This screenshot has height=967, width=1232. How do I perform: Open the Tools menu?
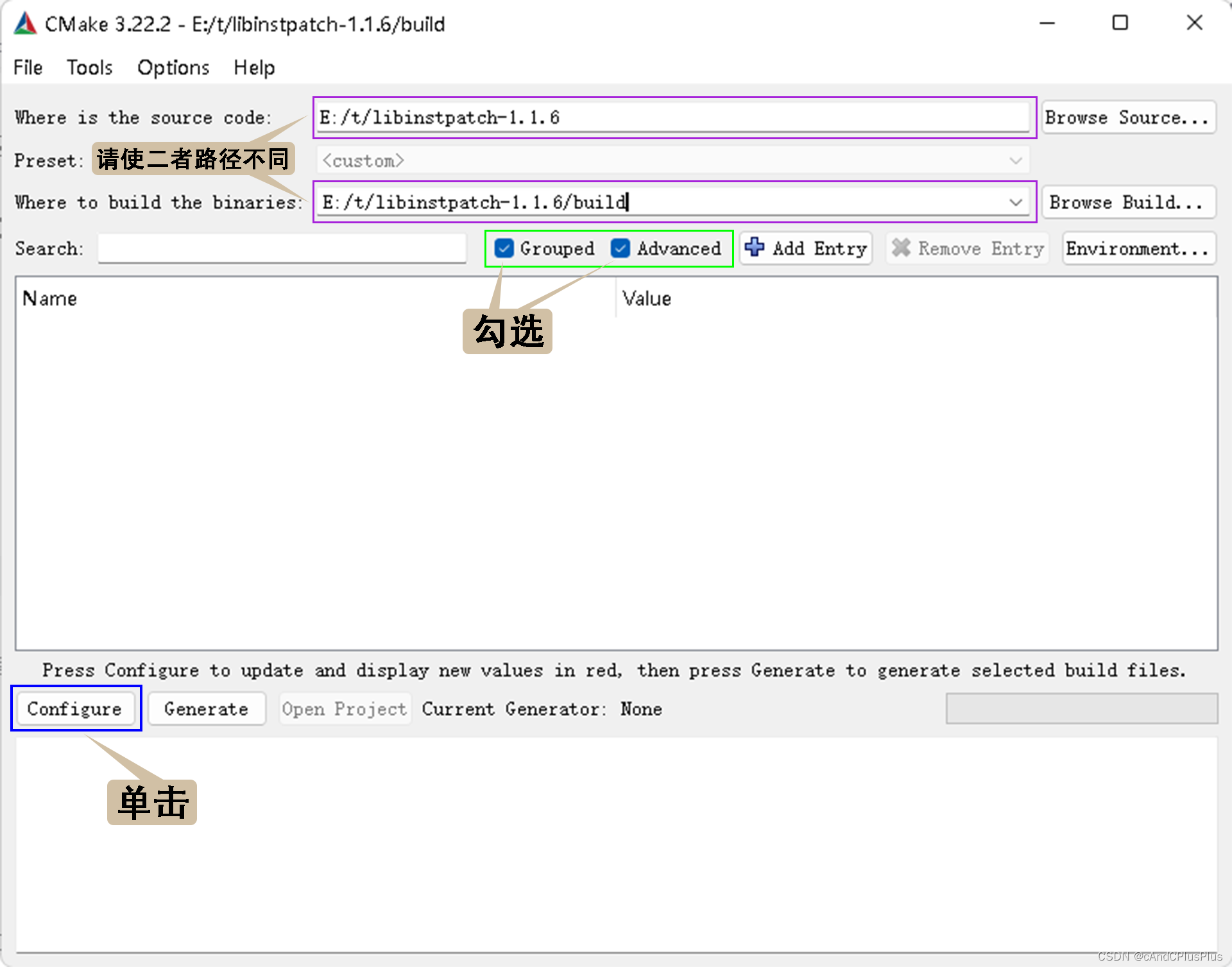coord(91,67)
